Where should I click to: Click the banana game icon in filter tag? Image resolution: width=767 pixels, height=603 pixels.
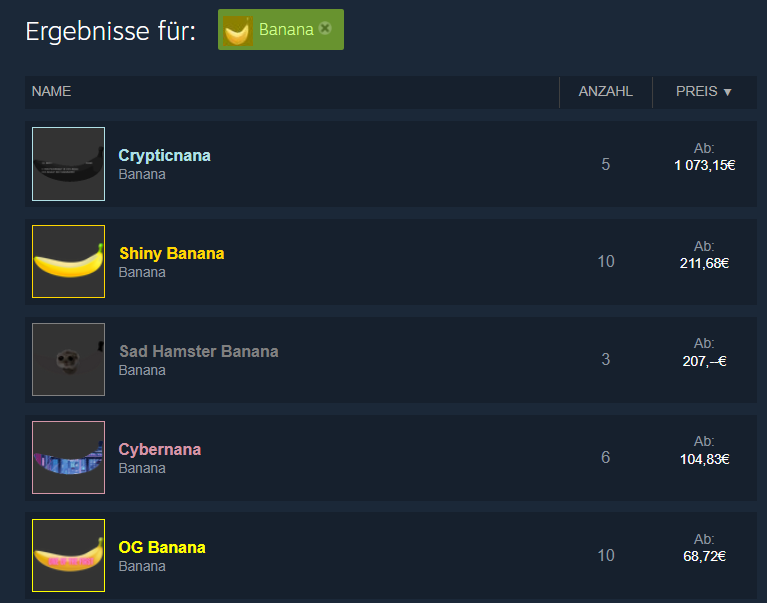click(x=238, y=30)
